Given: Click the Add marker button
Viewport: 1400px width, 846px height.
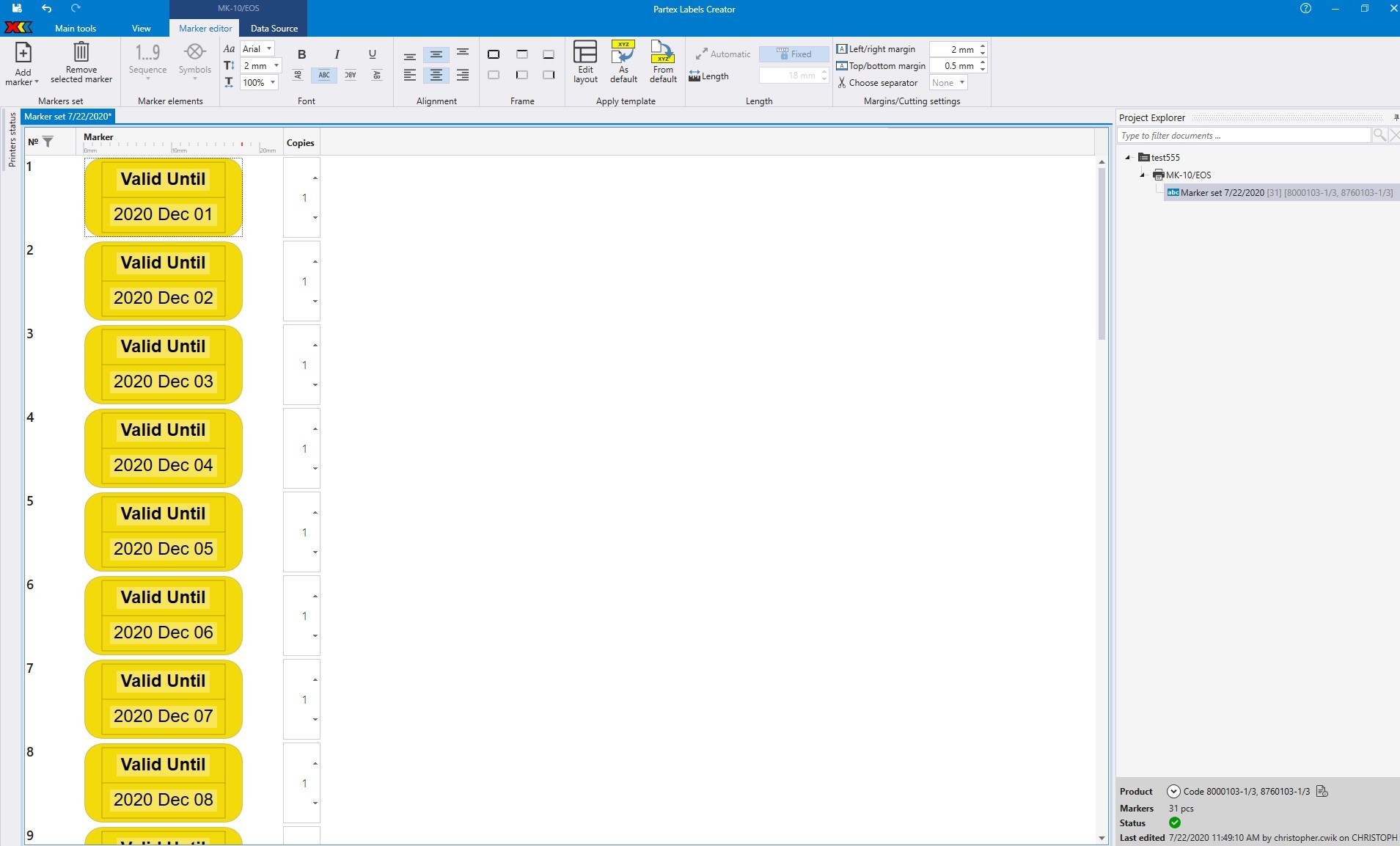Looking at the screenshot, I should click(x=23, y=64).
